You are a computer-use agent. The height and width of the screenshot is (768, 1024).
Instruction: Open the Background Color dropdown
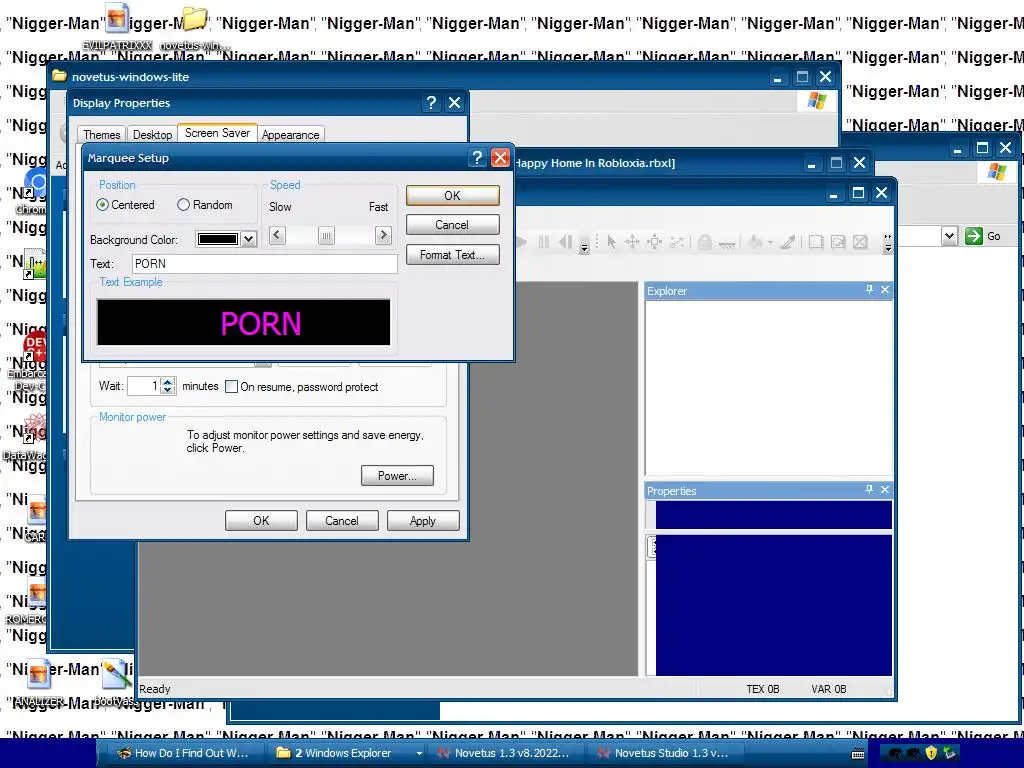click(248, 239)
